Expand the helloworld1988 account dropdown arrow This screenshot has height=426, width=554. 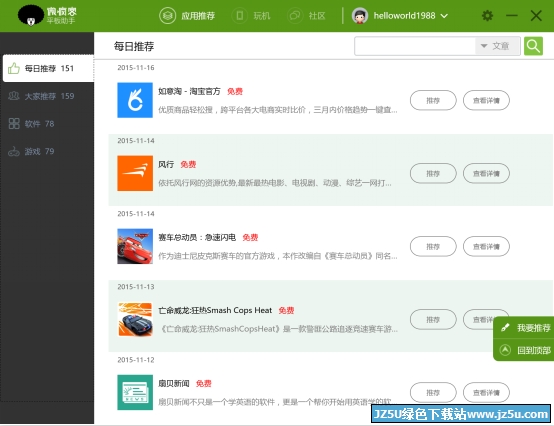click(x=444, y=16)
